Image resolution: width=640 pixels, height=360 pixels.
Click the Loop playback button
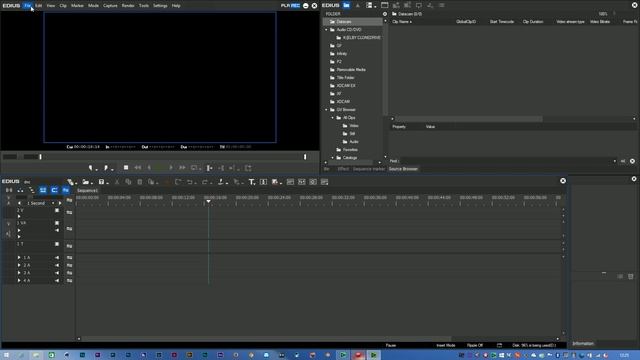click(x=194, y=168)
